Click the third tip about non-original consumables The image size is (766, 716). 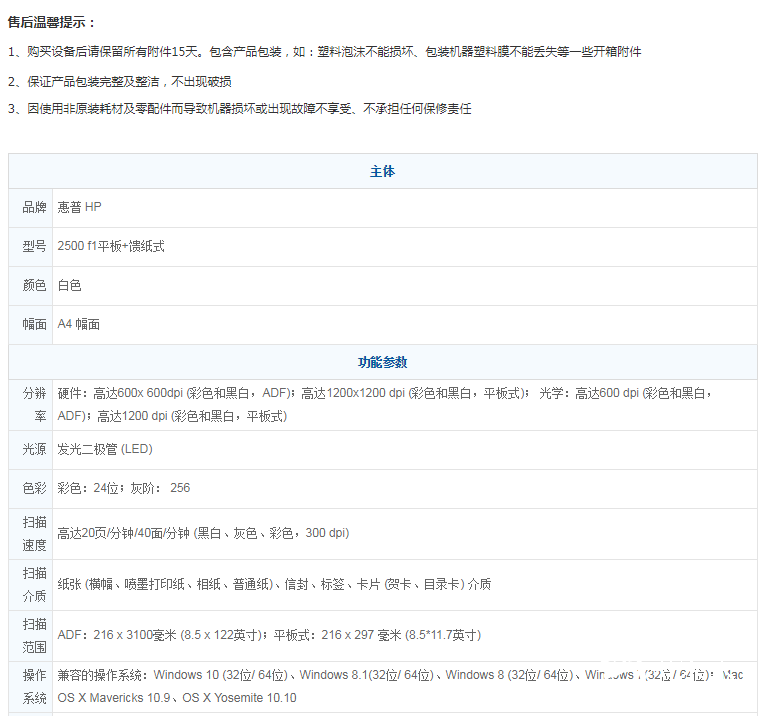pyautogui.click(x=239, y=109)
